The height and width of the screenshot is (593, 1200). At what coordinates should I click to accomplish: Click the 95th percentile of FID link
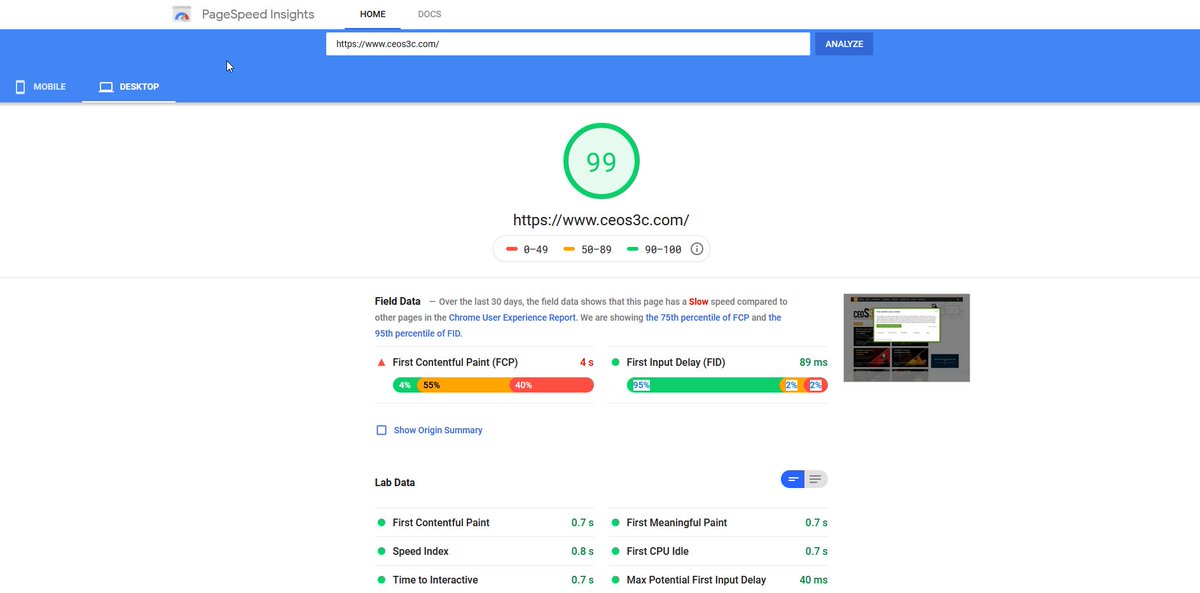click(419, 333)
